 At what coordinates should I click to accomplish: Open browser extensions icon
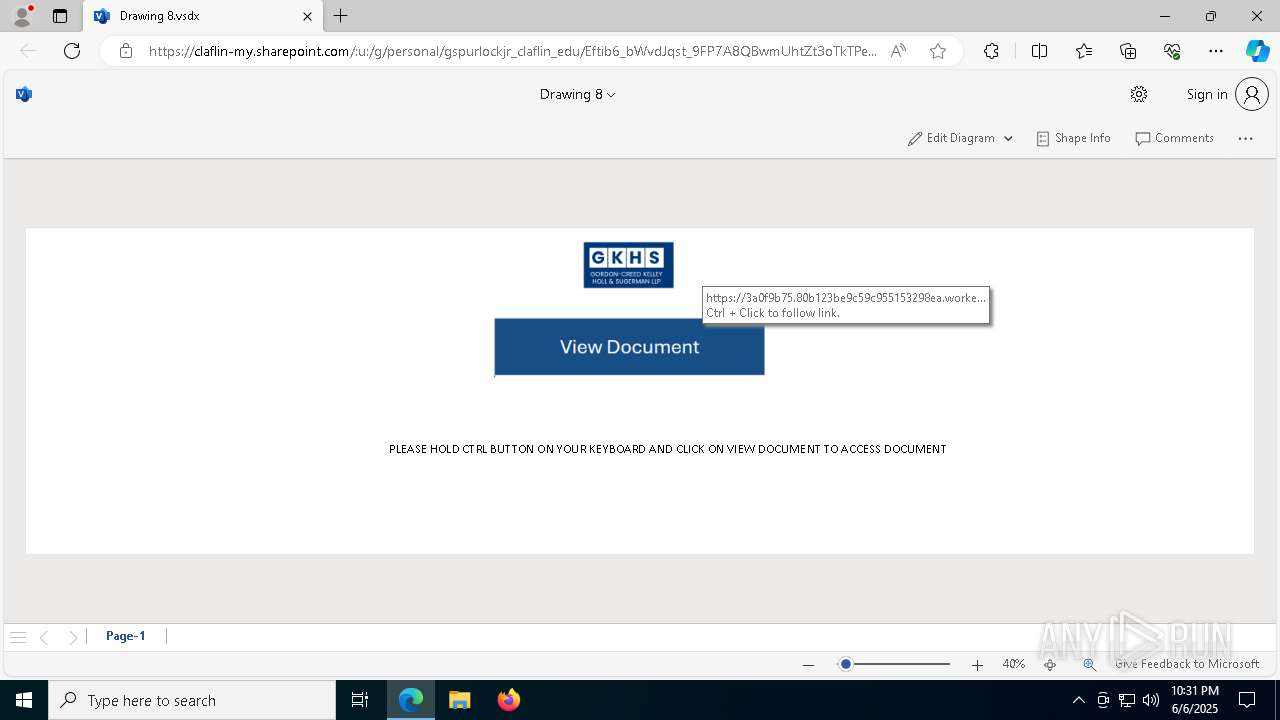point(991,51)
